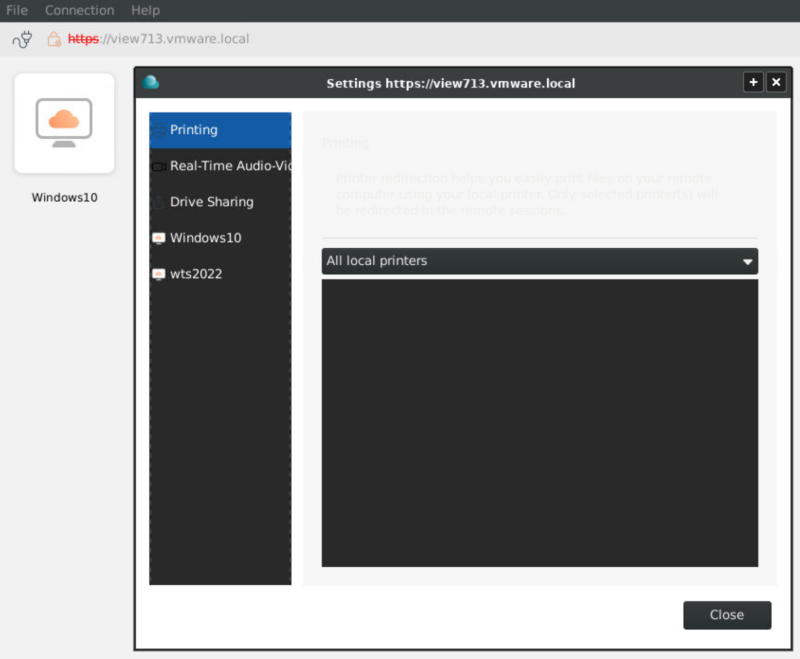Click the camera icon for Real-Time Audio-Video
The width and height of the screenshot is (800, 659).
coord(158,166)
